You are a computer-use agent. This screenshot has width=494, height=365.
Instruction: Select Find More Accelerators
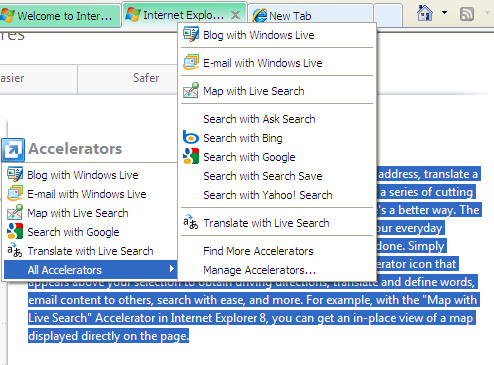tap(277, 251)
